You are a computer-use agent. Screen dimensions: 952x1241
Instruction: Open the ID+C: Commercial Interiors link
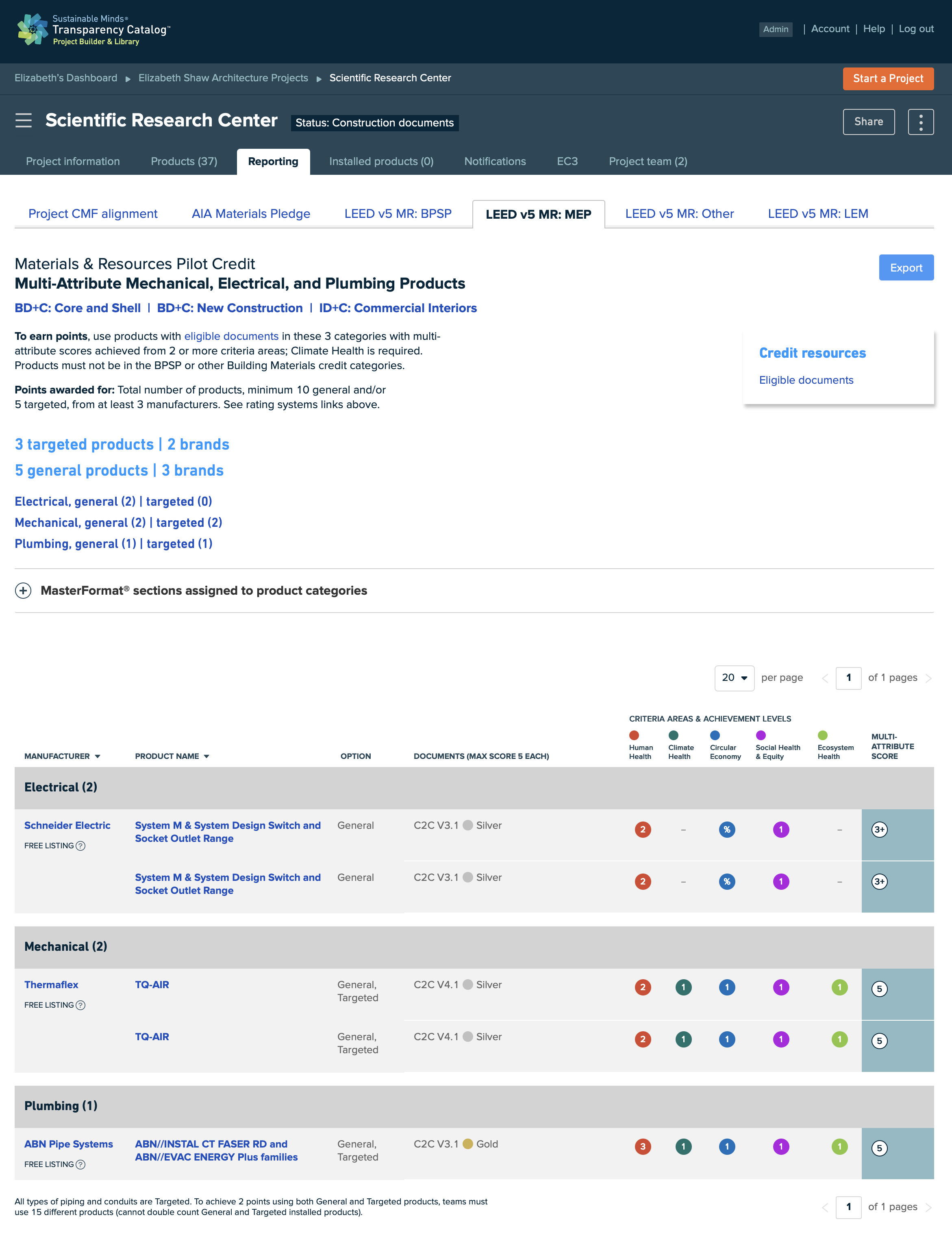[398, 308]
